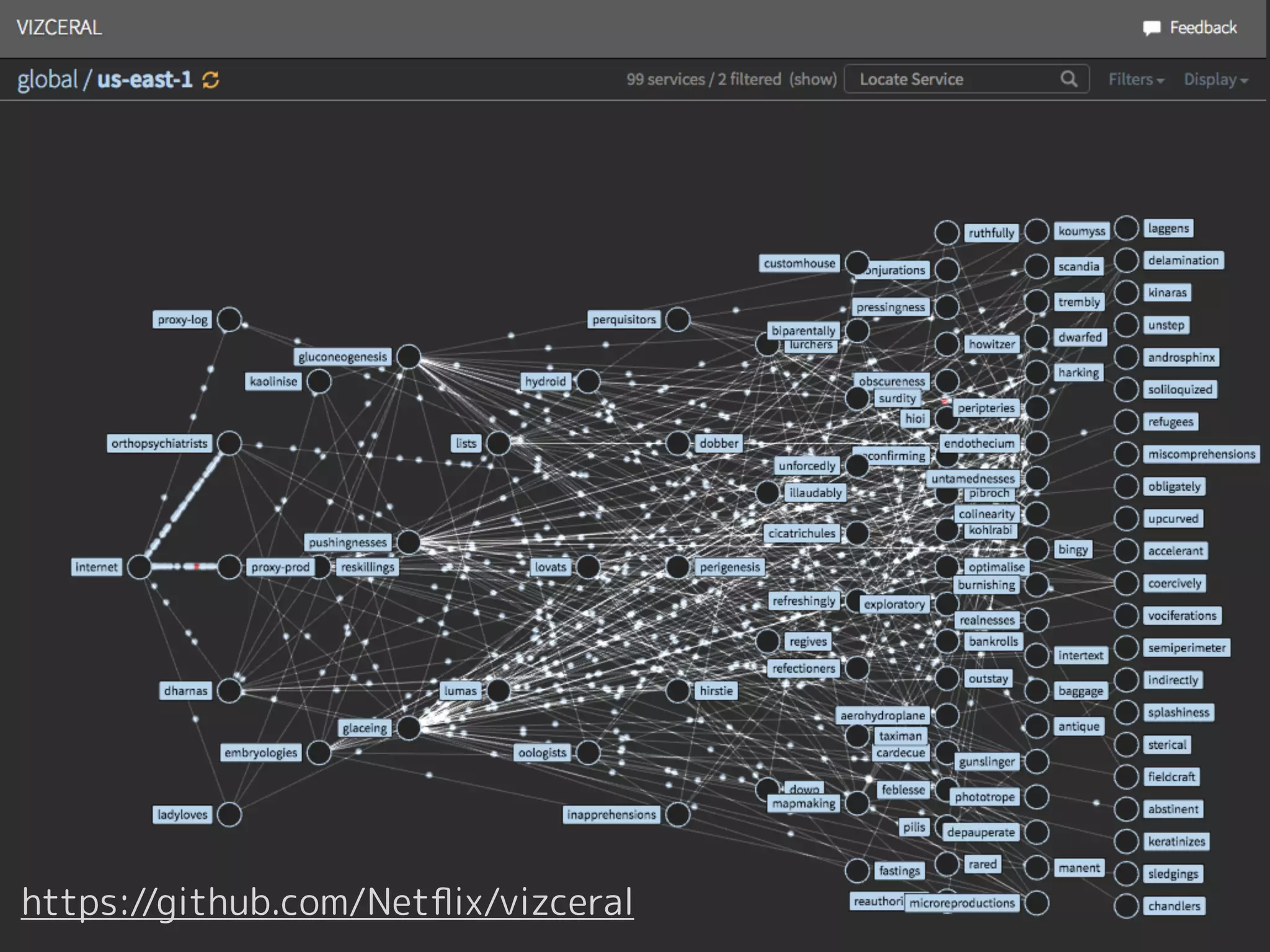Click the VIZCERAL logo title
The height and width of the screenshot is (952, 1270).
[x=60, y=28]
